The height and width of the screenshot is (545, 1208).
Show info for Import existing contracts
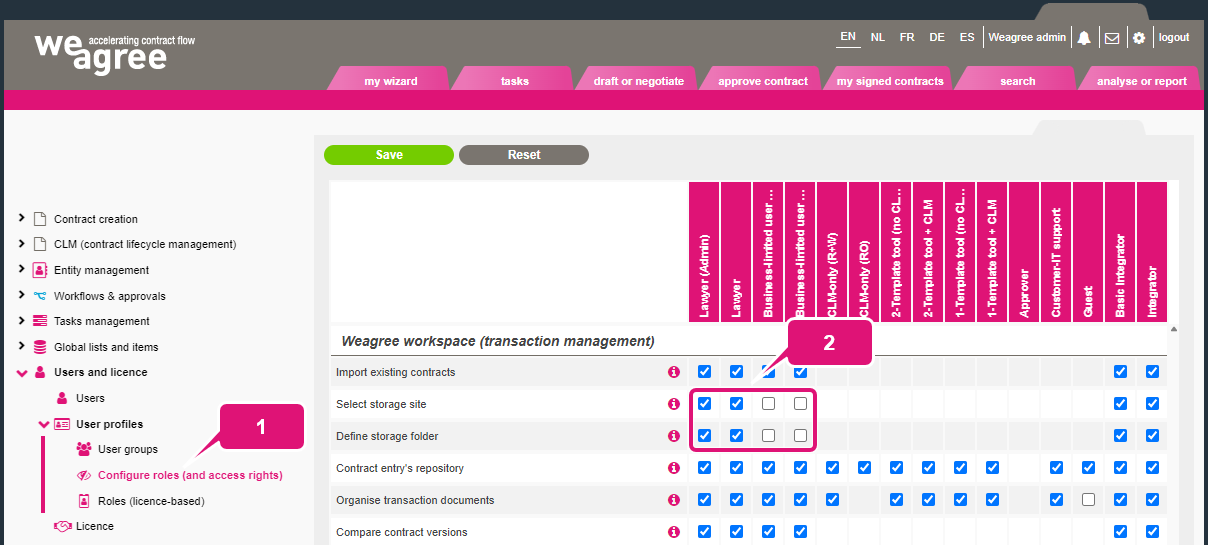[x=673, y=372]
